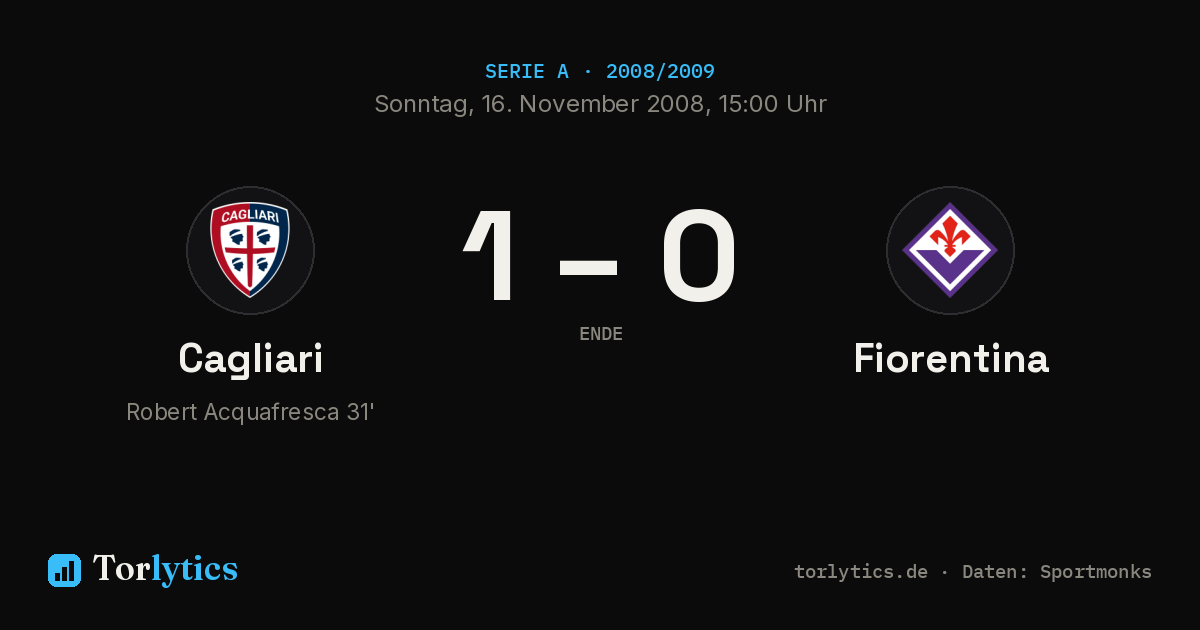Open the torlytics.de website link
The height and width of the screenshot is (630, 1200).
click(861, 572)
